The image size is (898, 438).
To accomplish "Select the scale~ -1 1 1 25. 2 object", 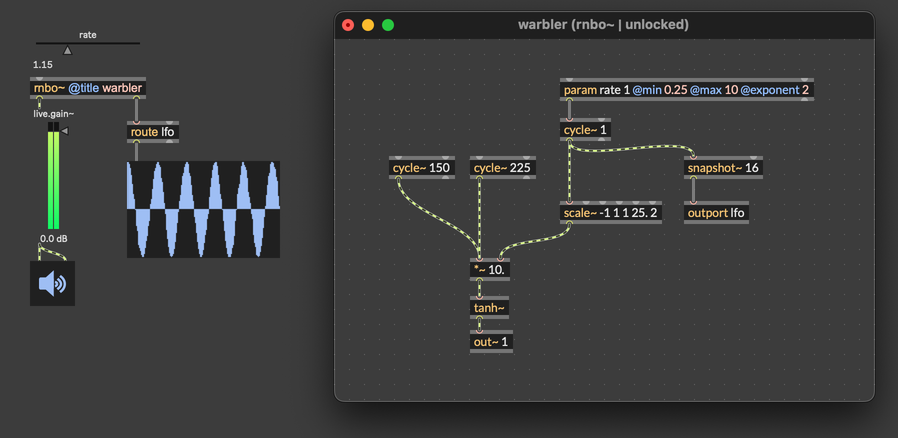I will (610, 213).
